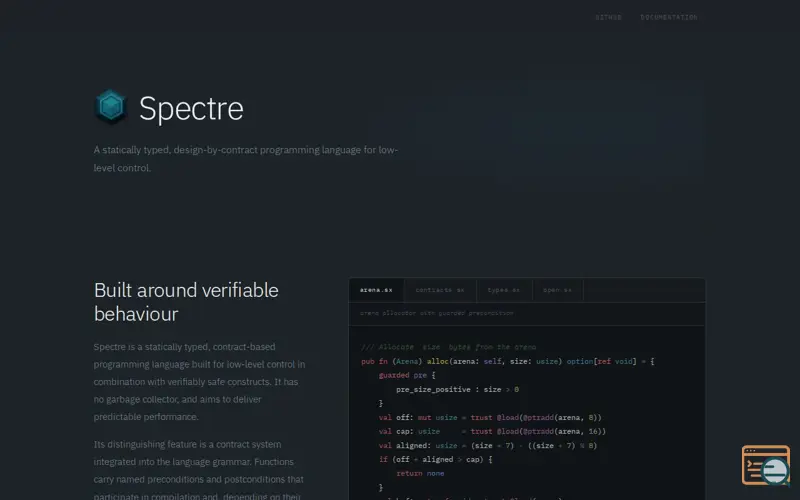Click the "Allocate size bytes from the arena" comment
The width and height of the screenshot is (800, 500).
point(448,347)
